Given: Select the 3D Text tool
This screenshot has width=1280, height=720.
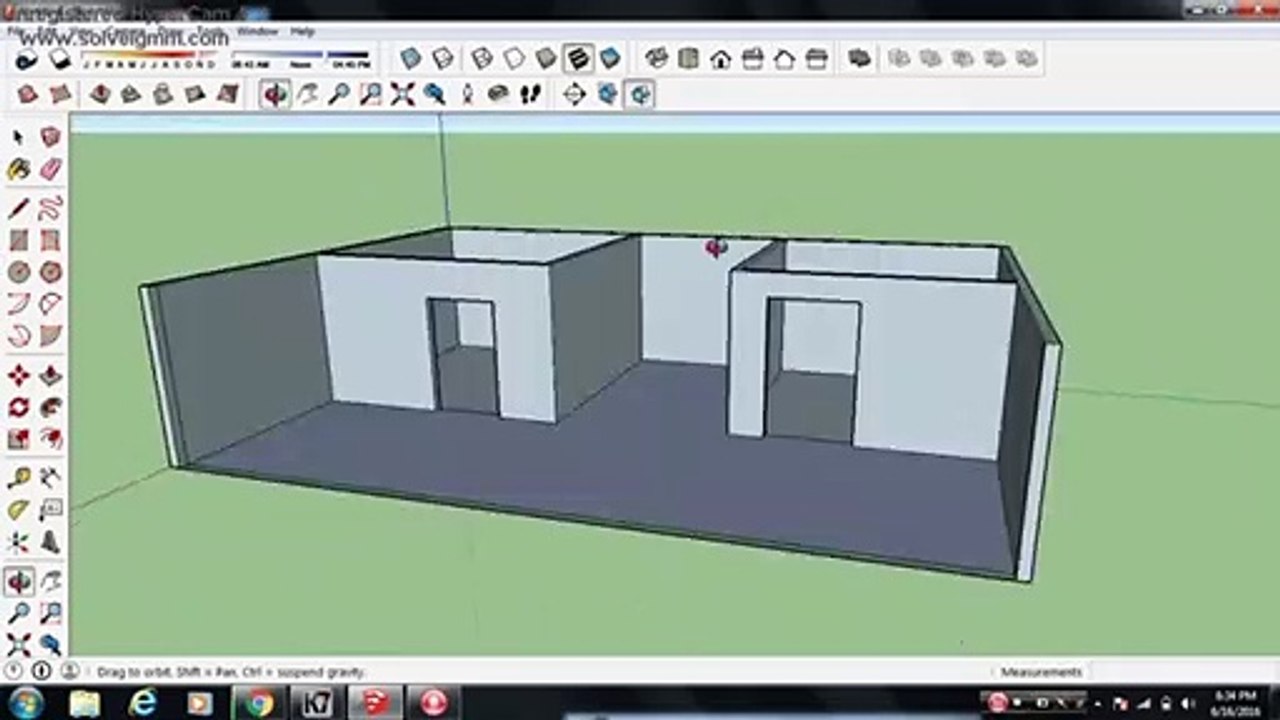Looking at the screenshot, I should [x=50, y=543].
